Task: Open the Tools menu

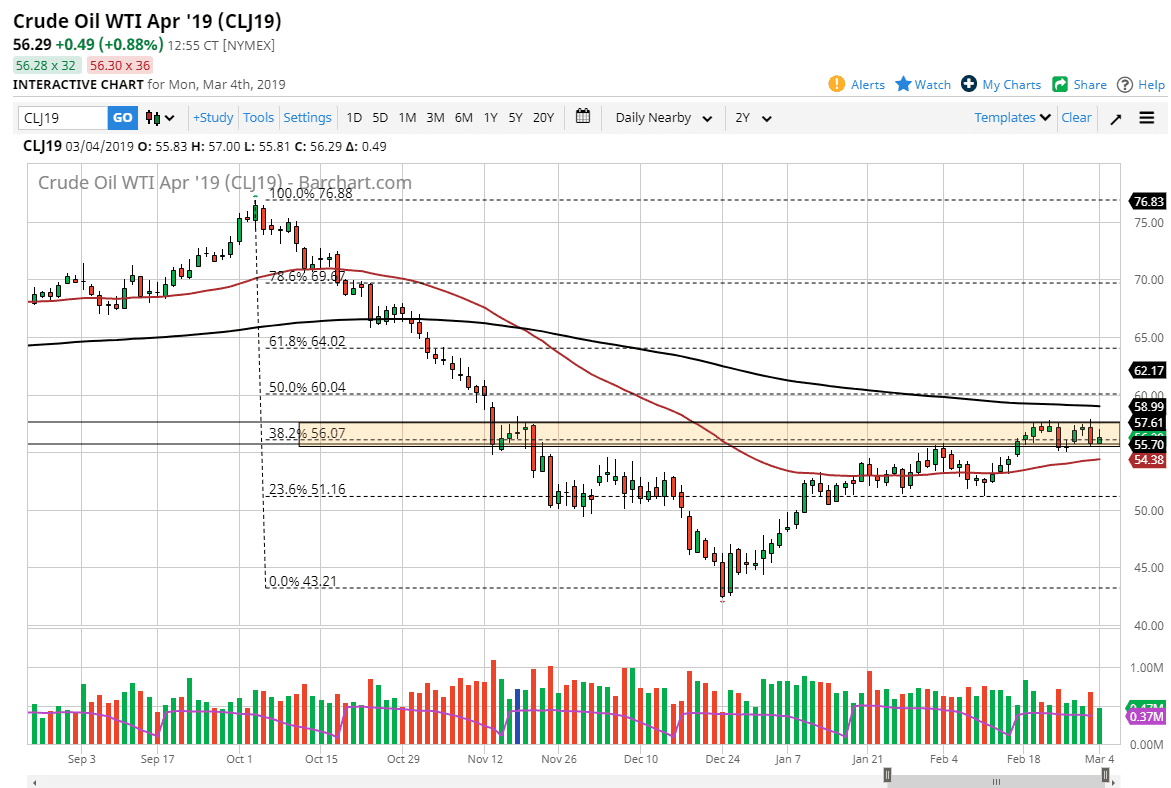Action: [x=258, y=117]
